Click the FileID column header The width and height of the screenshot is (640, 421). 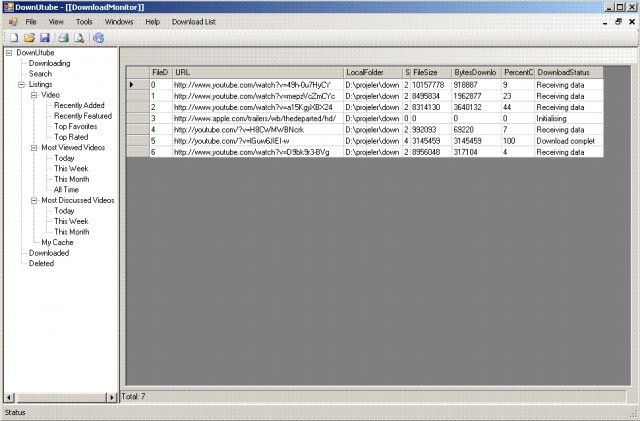point(160,73)
